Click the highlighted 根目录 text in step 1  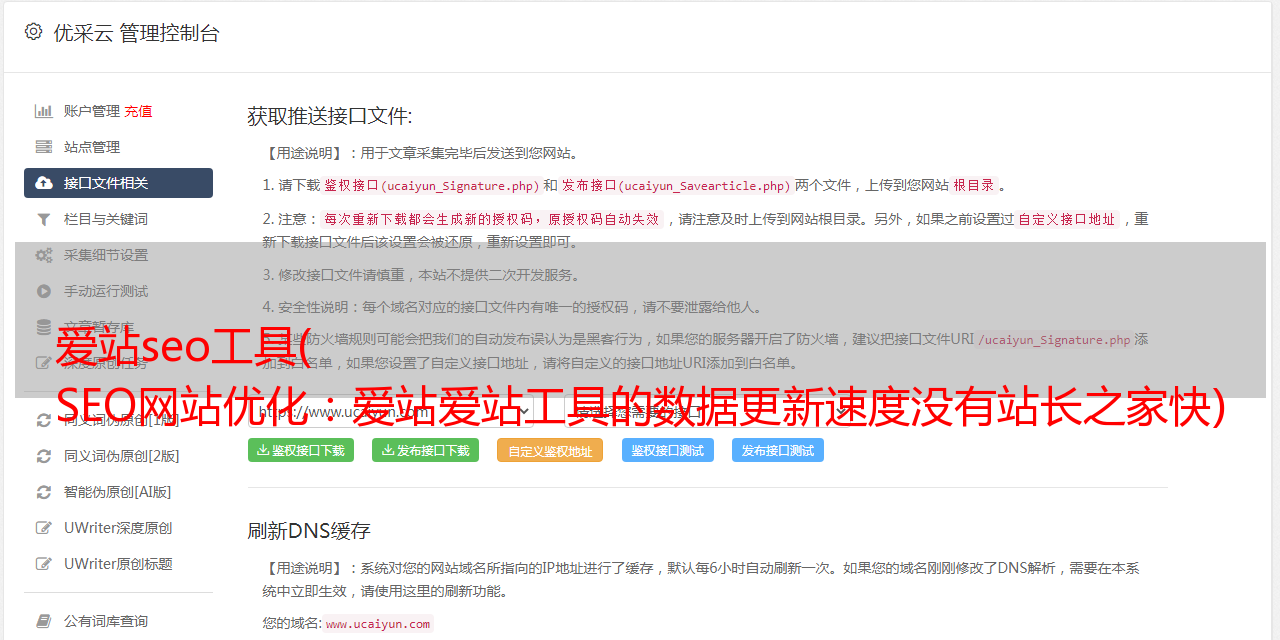(974, 185)
